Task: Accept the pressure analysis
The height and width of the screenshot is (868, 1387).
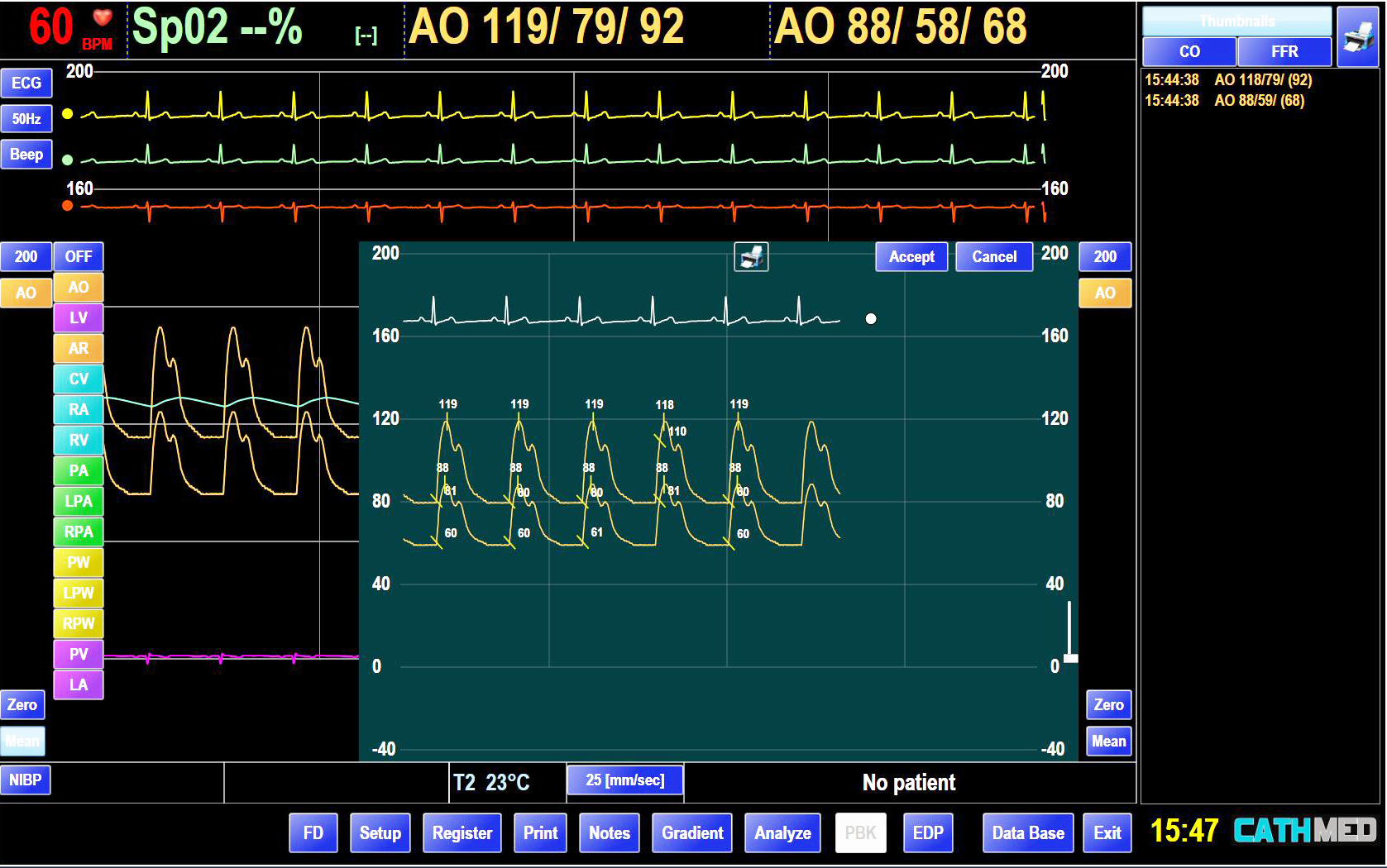Action: 911,257
